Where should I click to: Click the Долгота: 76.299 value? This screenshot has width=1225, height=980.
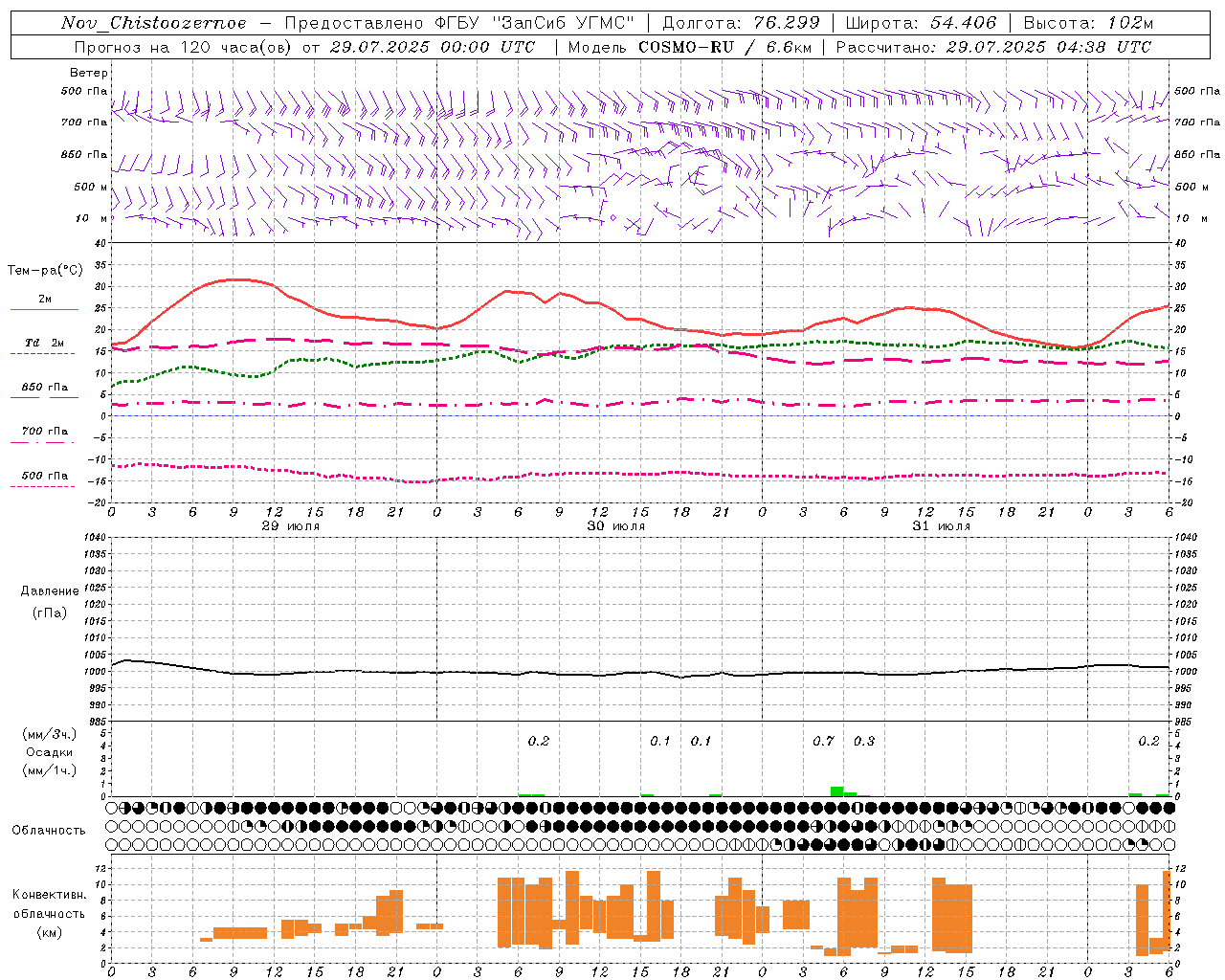(x=741, y=23)
